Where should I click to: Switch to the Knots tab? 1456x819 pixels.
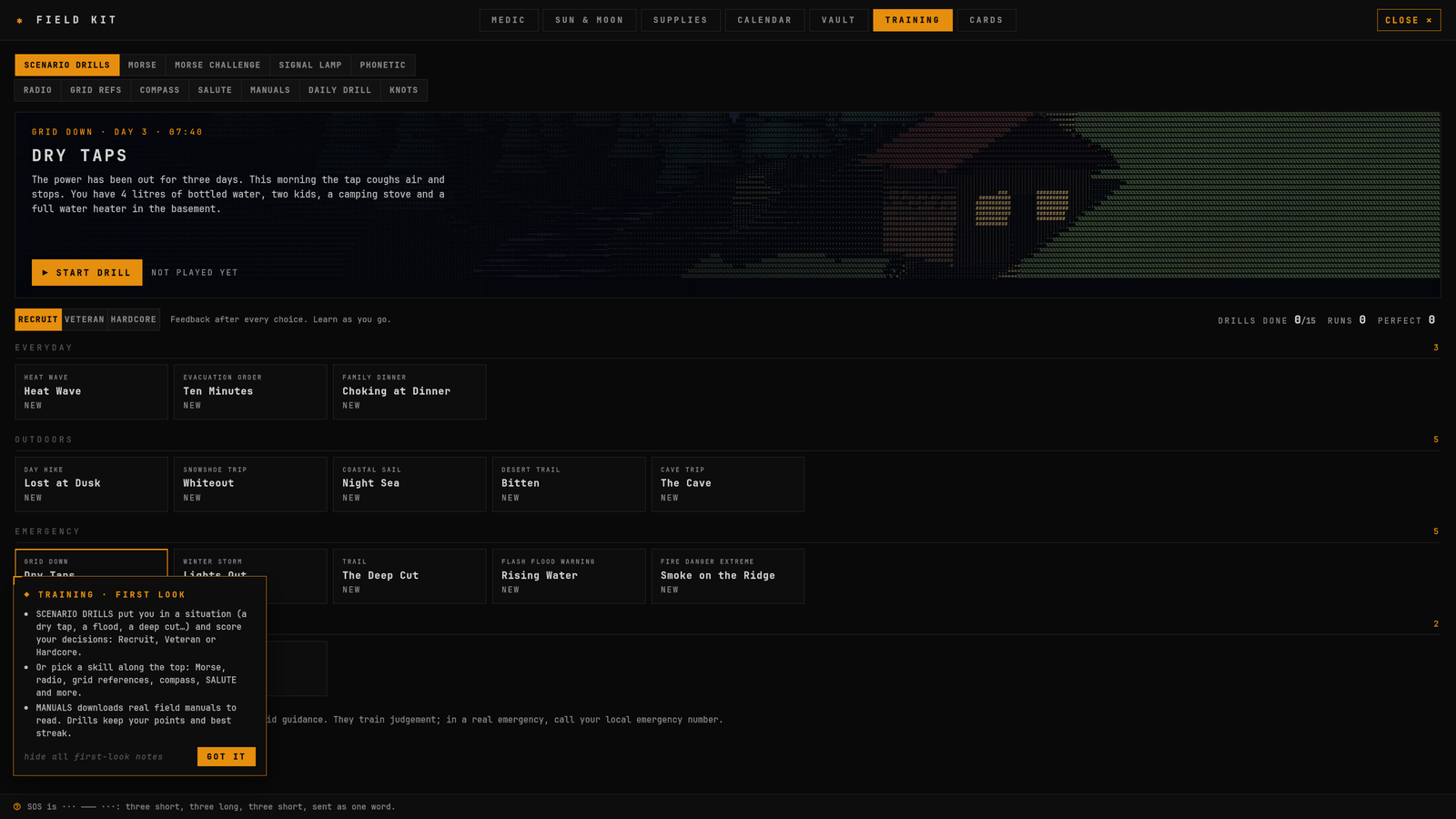(x=404, y=90)
